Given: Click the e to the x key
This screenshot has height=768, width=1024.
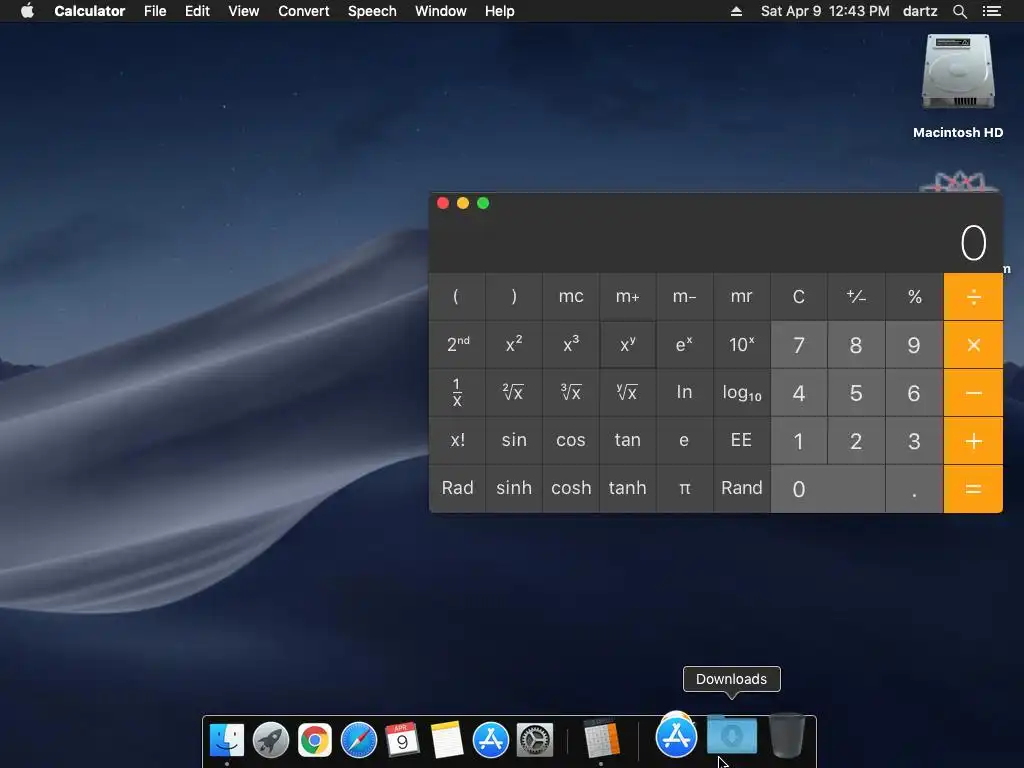Looking at the screenshot, I should click(x=684, y=344).
